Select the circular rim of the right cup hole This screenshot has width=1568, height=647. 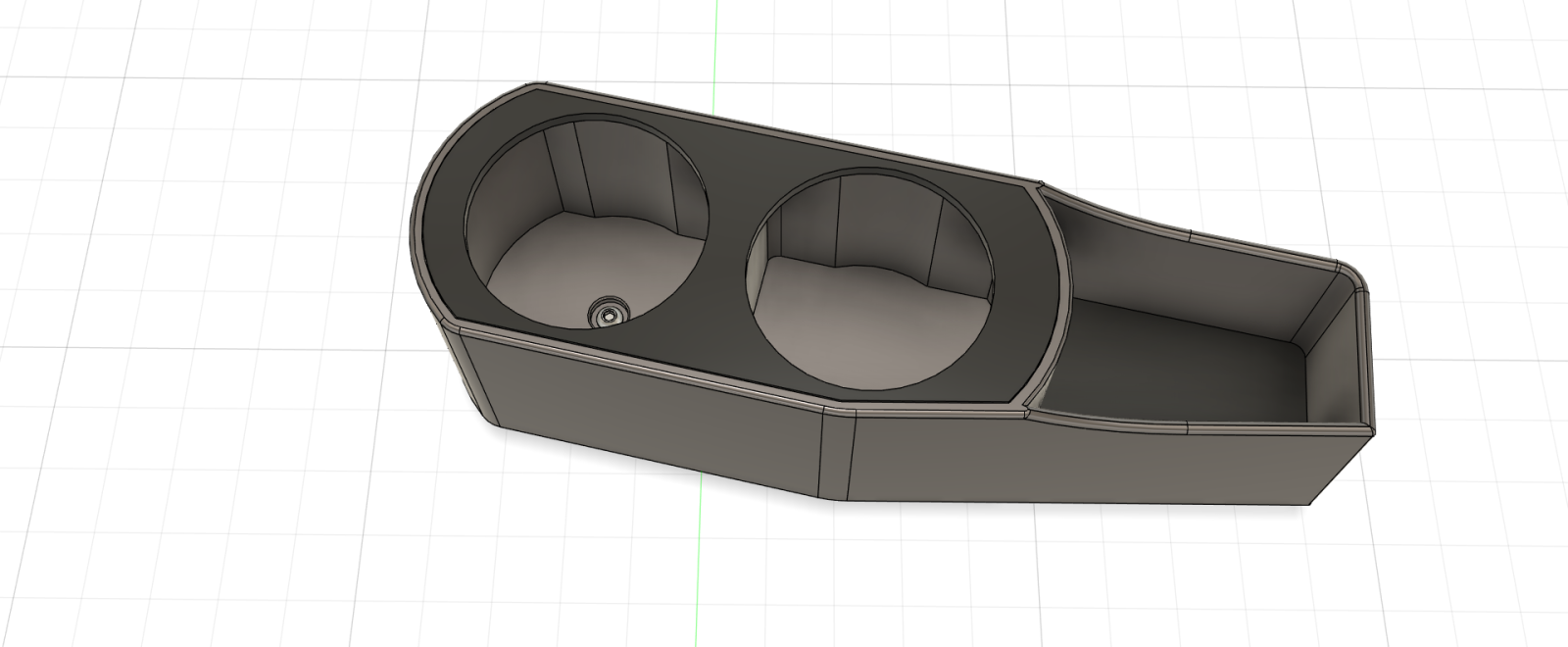click(x=871, y=281)
